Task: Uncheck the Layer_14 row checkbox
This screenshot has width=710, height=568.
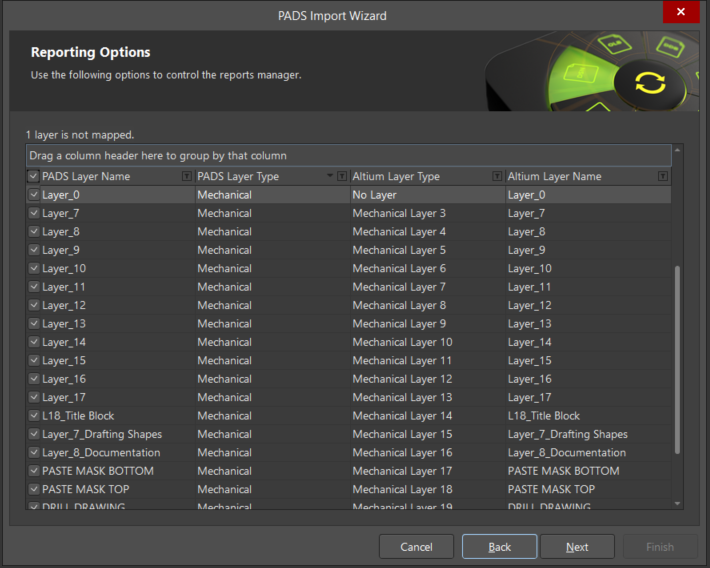Action: coord(34,342)
